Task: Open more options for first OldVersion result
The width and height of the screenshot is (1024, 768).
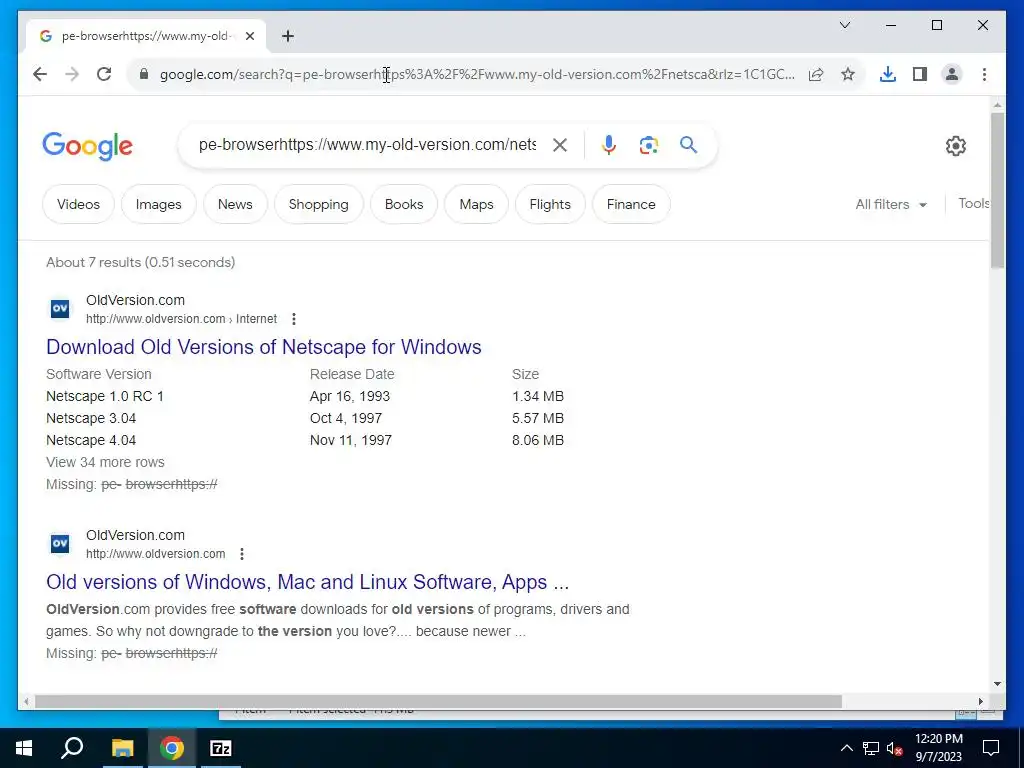Action: pos(294,319)
